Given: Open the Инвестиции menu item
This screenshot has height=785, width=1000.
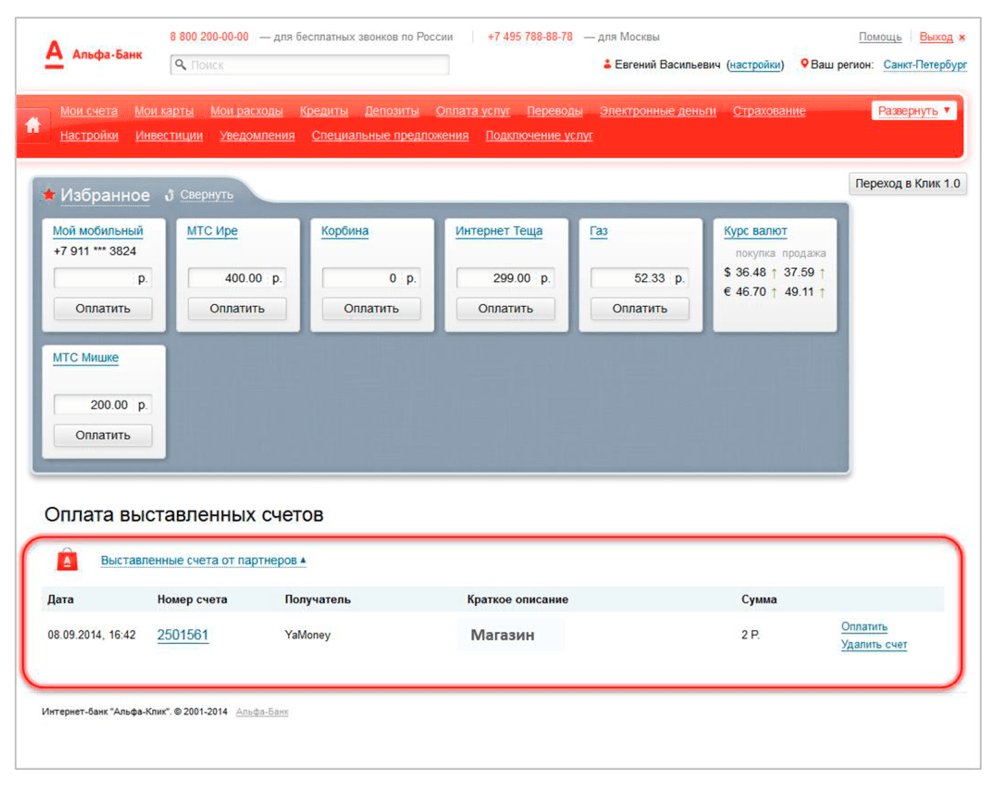Looking at the screenshot, I should 169,136.
